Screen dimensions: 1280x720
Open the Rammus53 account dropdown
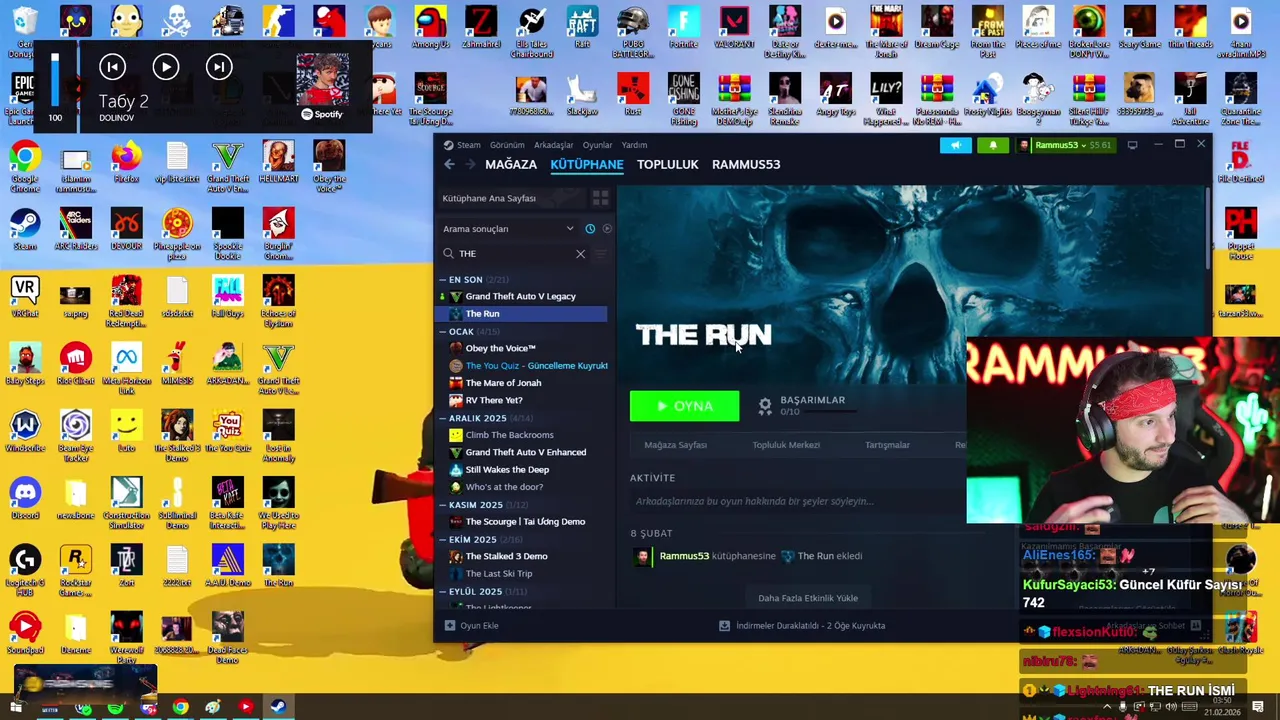1065,145
